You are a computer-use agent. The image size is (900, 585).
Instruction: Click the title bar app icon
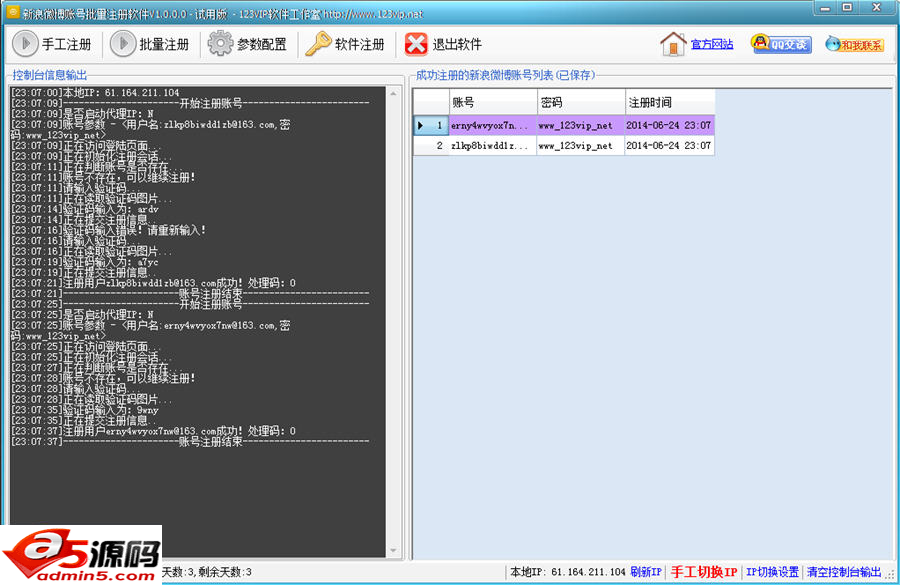tap(13, 11)
